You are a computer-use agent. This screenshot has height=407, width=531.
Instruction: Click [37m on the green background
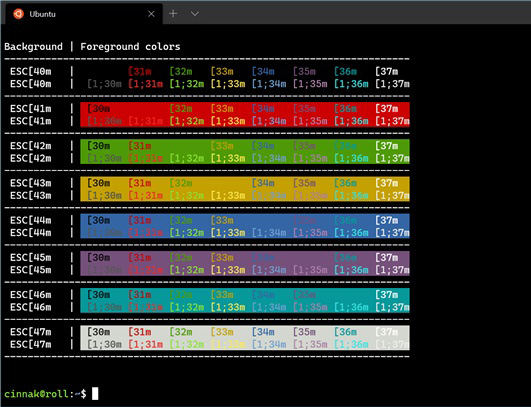click(x=387, y=146)
